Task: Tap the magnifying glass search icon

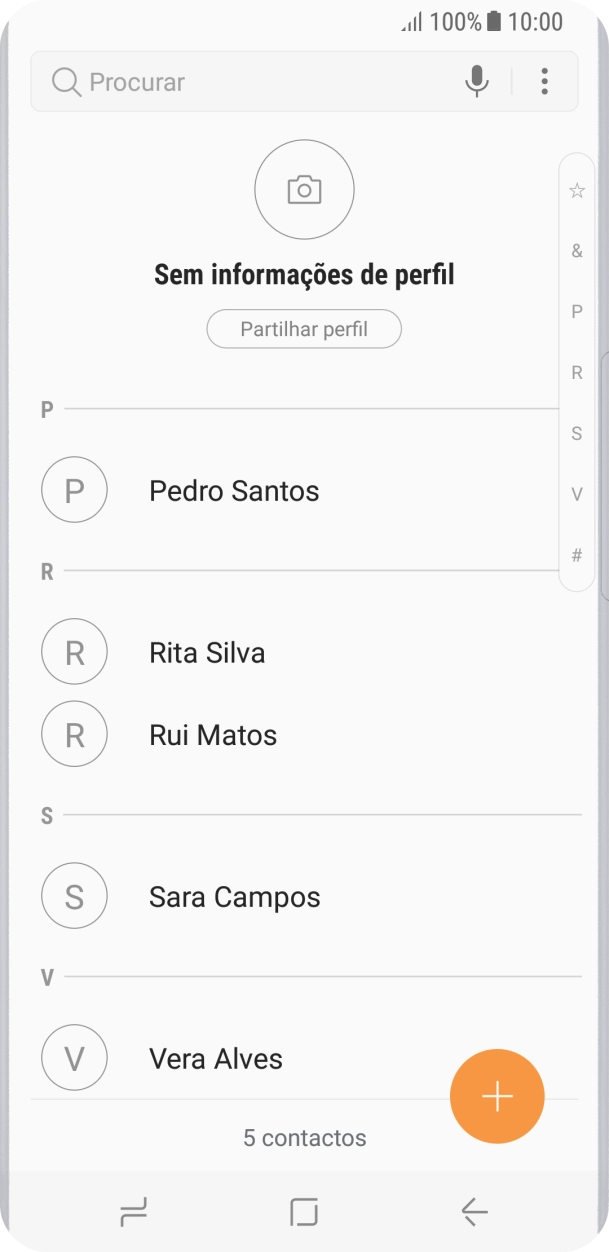Action: click(66, 81)
